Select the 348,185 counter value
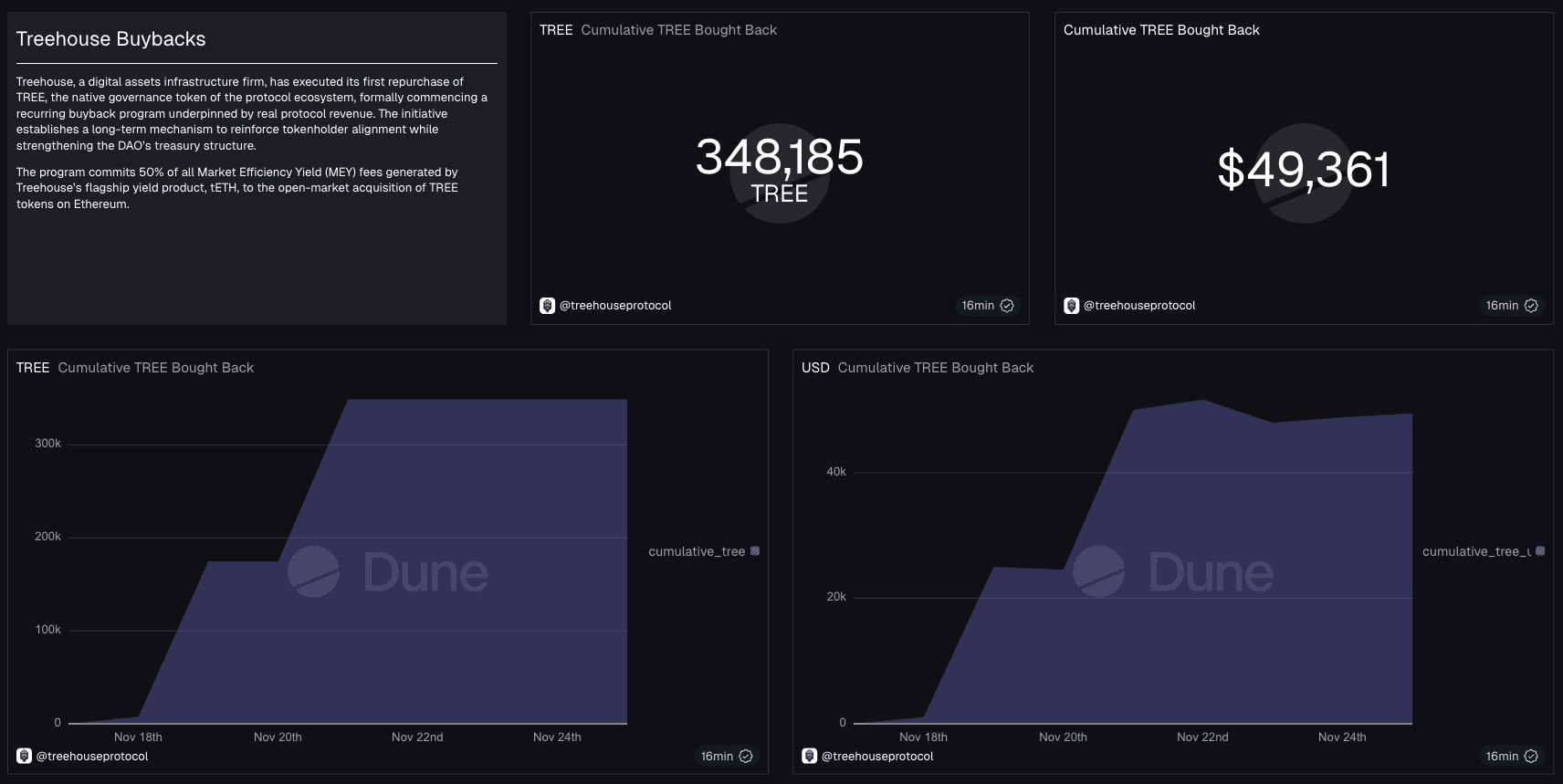Screen dimensions: 1563x784 pyautogui.click(x=780, y=157)
